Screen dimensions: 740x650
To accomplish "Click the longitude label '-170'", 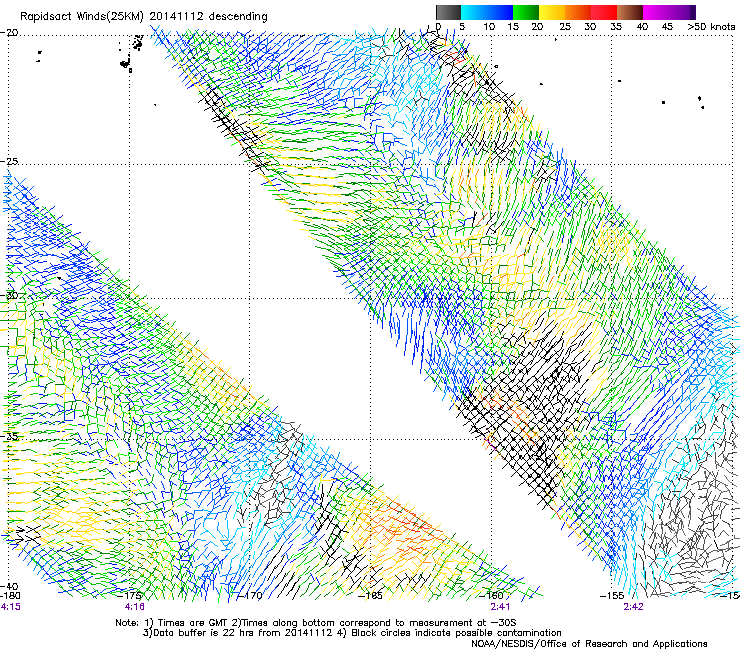I will pyautogui.click(x=249, y=596).
